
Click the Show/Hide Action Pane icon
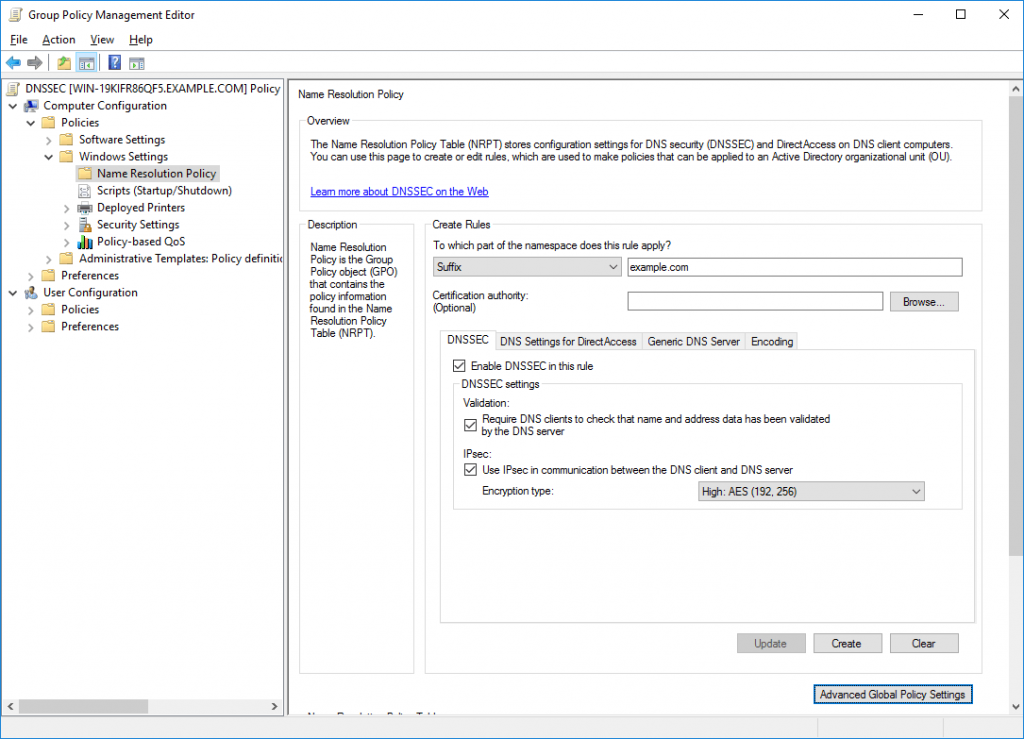[x=137, y=63]
